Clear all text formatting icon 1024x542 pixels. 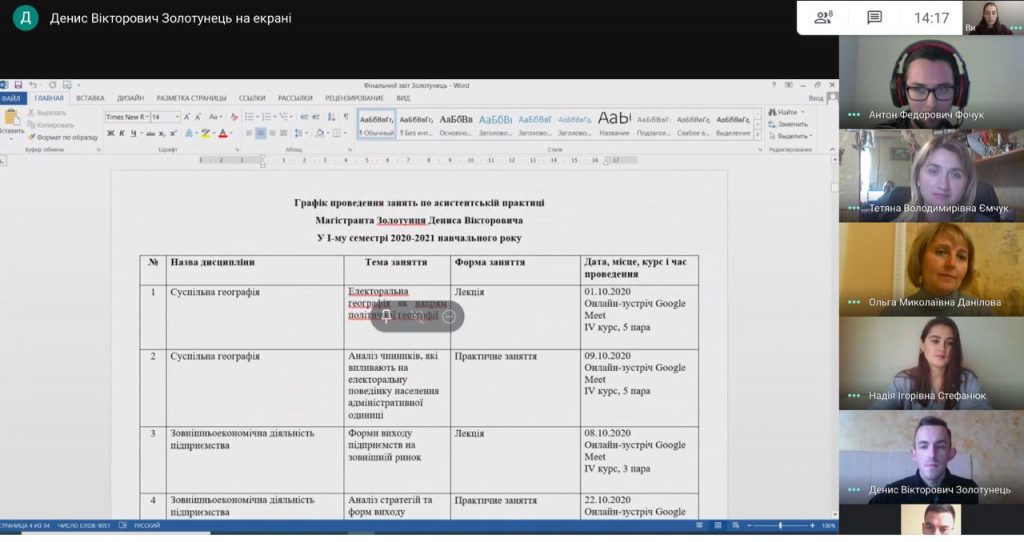(x=234, y=117)
